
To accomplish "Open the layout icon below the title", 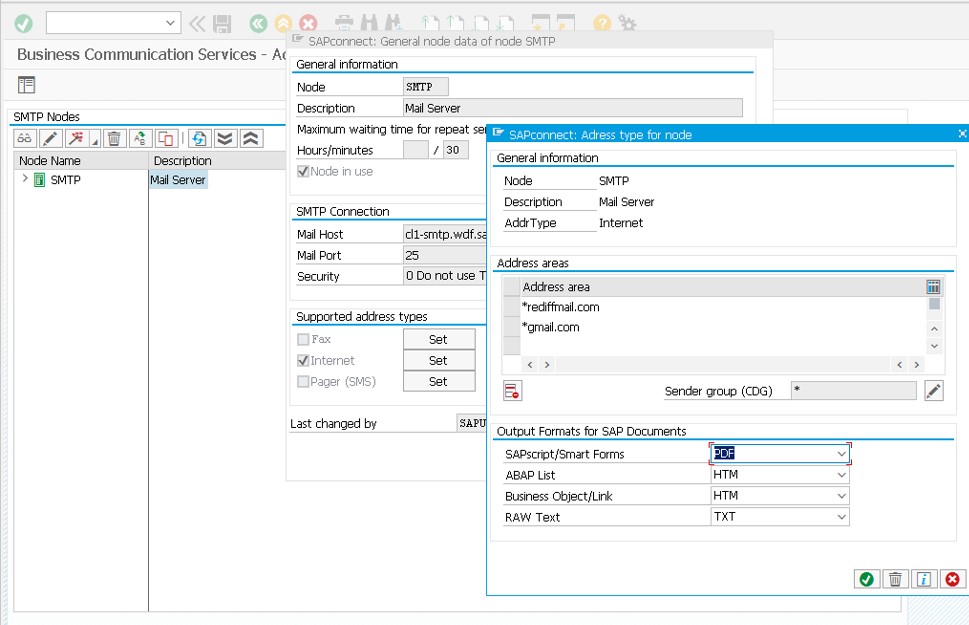I will [x=27, y=85].
